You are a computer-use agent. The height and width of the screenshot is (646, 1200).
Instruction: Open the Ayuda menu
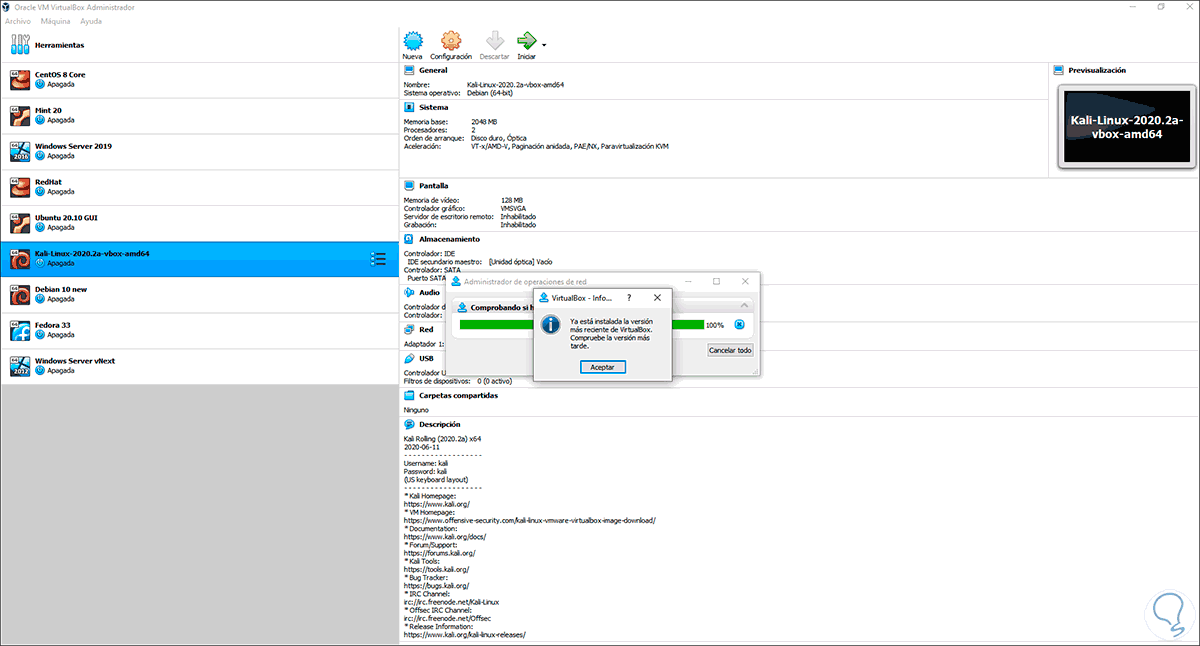91,20
